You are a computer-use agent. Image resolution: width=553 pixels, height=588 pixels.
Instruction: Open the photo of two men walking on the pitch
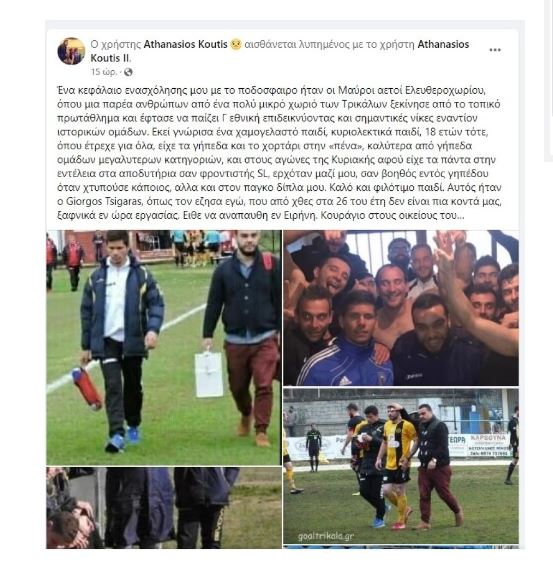[163, 348]
